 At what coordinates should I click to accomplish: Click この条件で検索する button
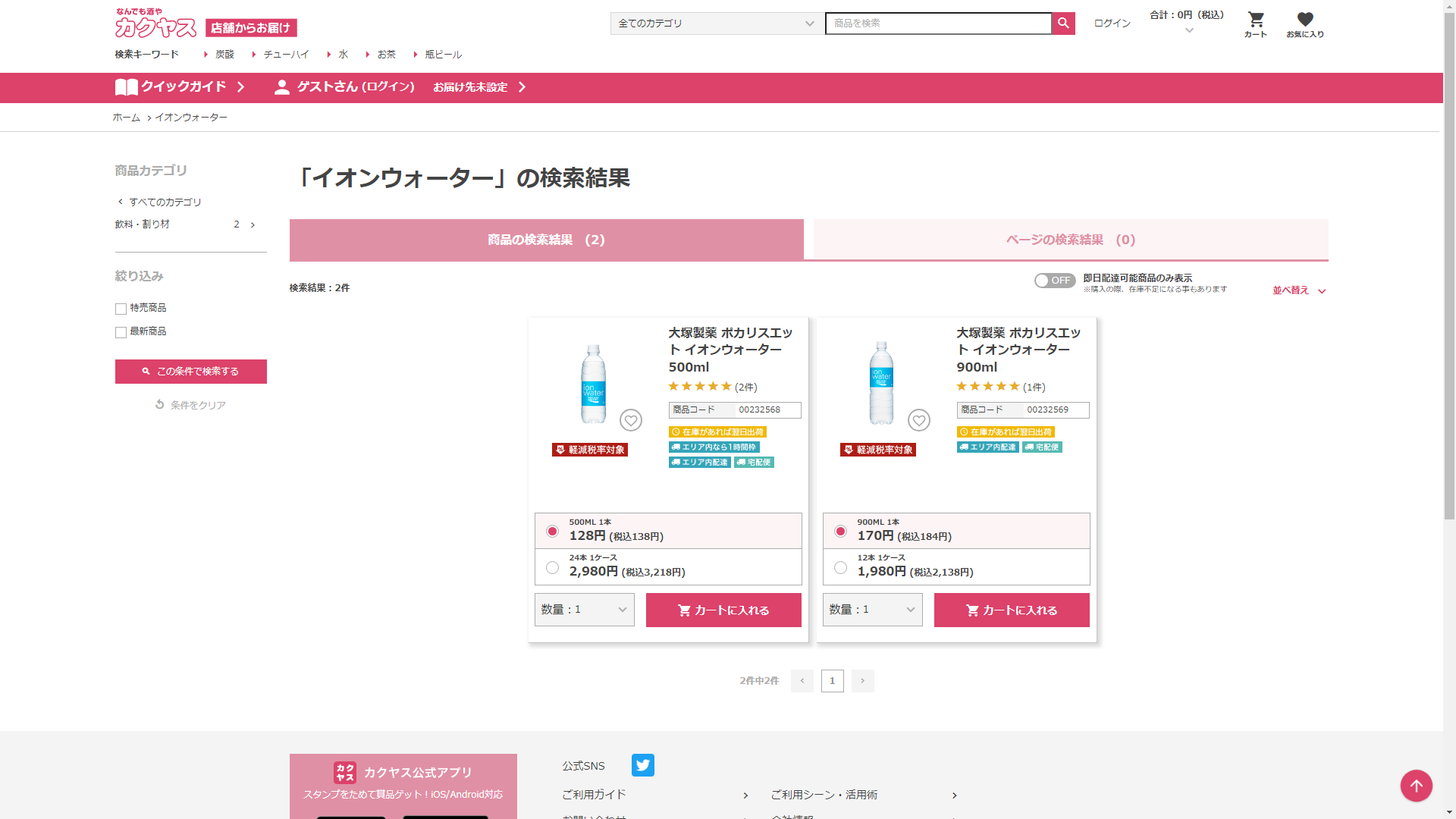190,372
